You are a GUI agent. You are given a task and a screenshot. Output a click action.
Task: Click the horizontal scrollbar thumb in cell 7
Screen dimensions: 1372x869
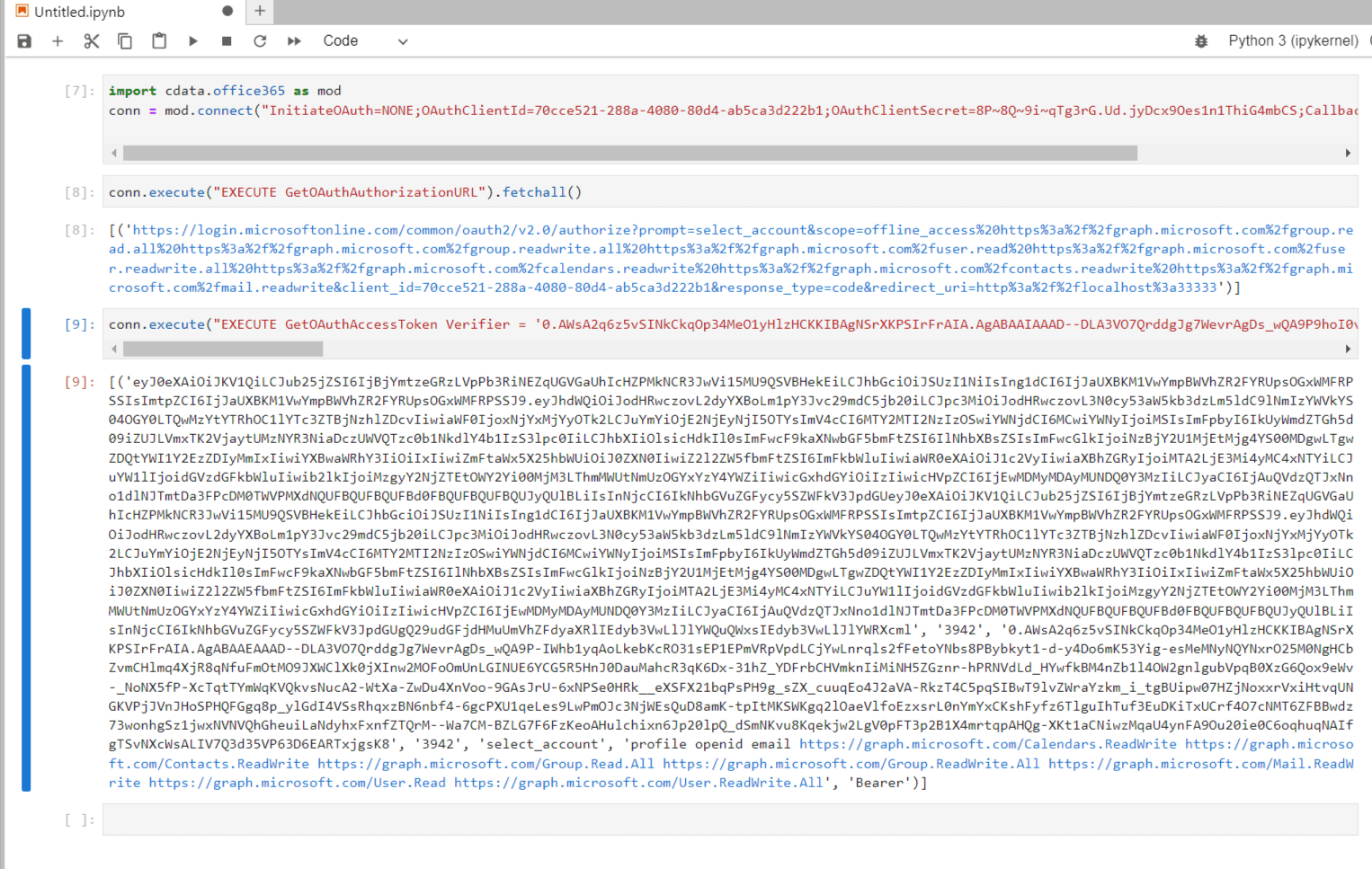coord(630,154)
